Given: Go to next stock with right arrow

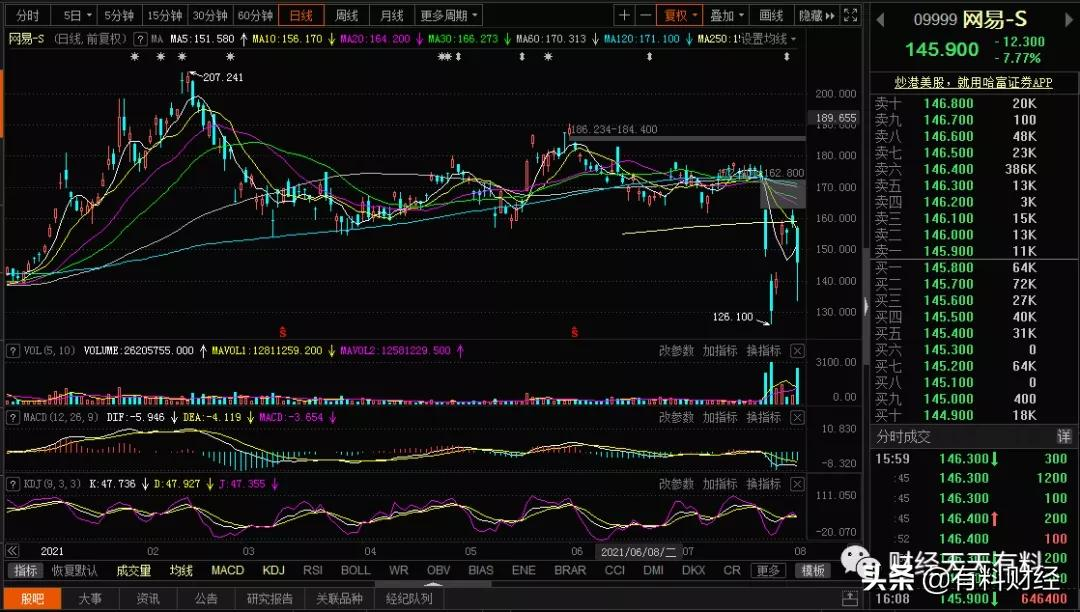Looking at the screenshot, I should 1070,21.
